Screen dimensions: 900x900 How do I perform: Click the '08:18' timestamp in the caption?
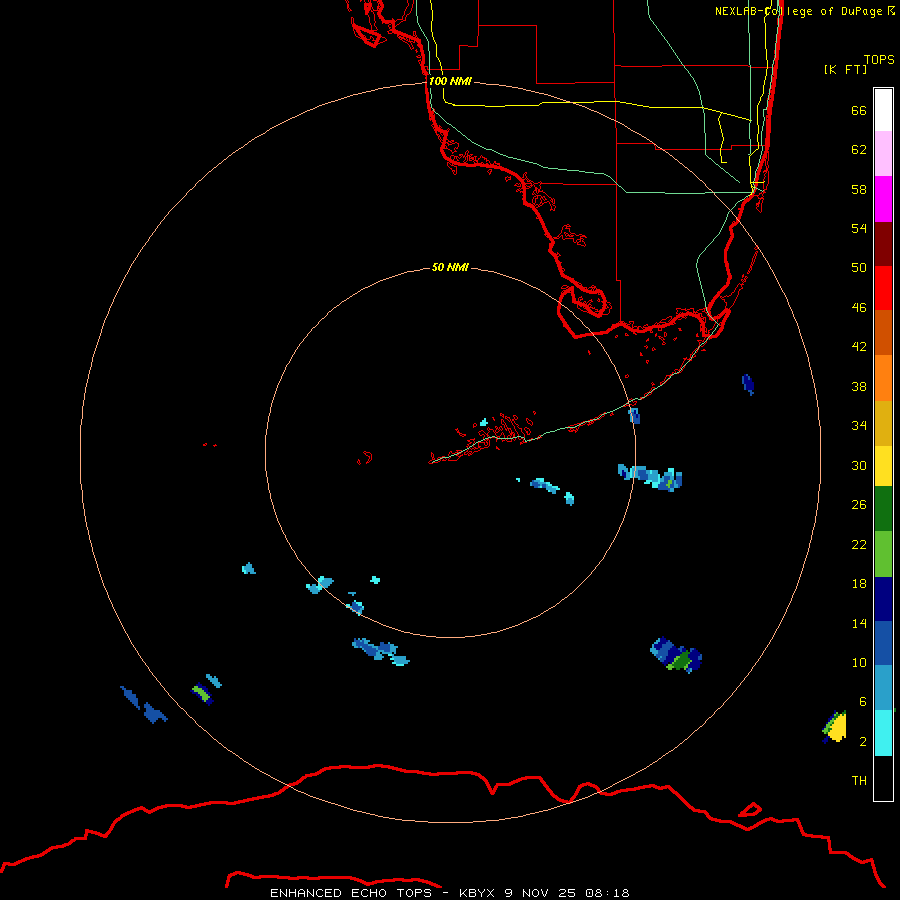click(607, 893)
